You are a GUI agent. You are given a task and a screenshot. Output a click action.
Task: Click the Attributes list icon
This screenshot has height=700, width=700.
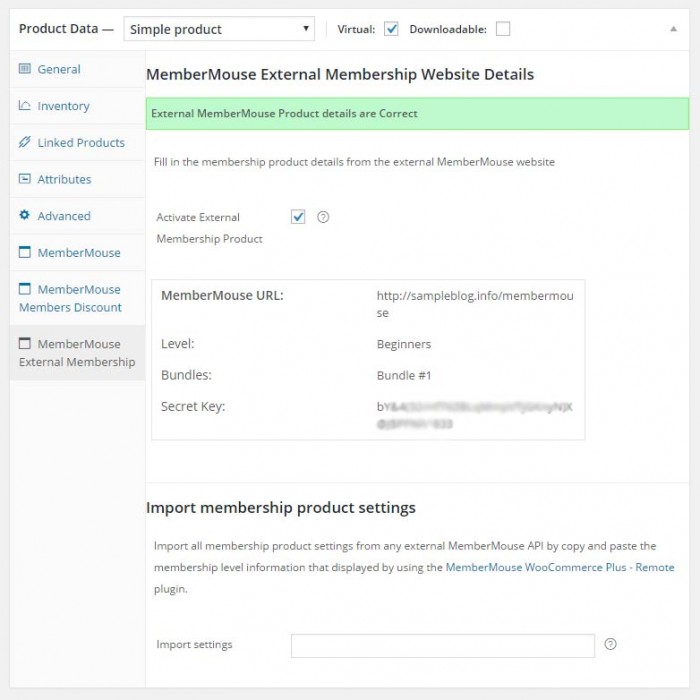pyautogui.click(x=25, y=180)
